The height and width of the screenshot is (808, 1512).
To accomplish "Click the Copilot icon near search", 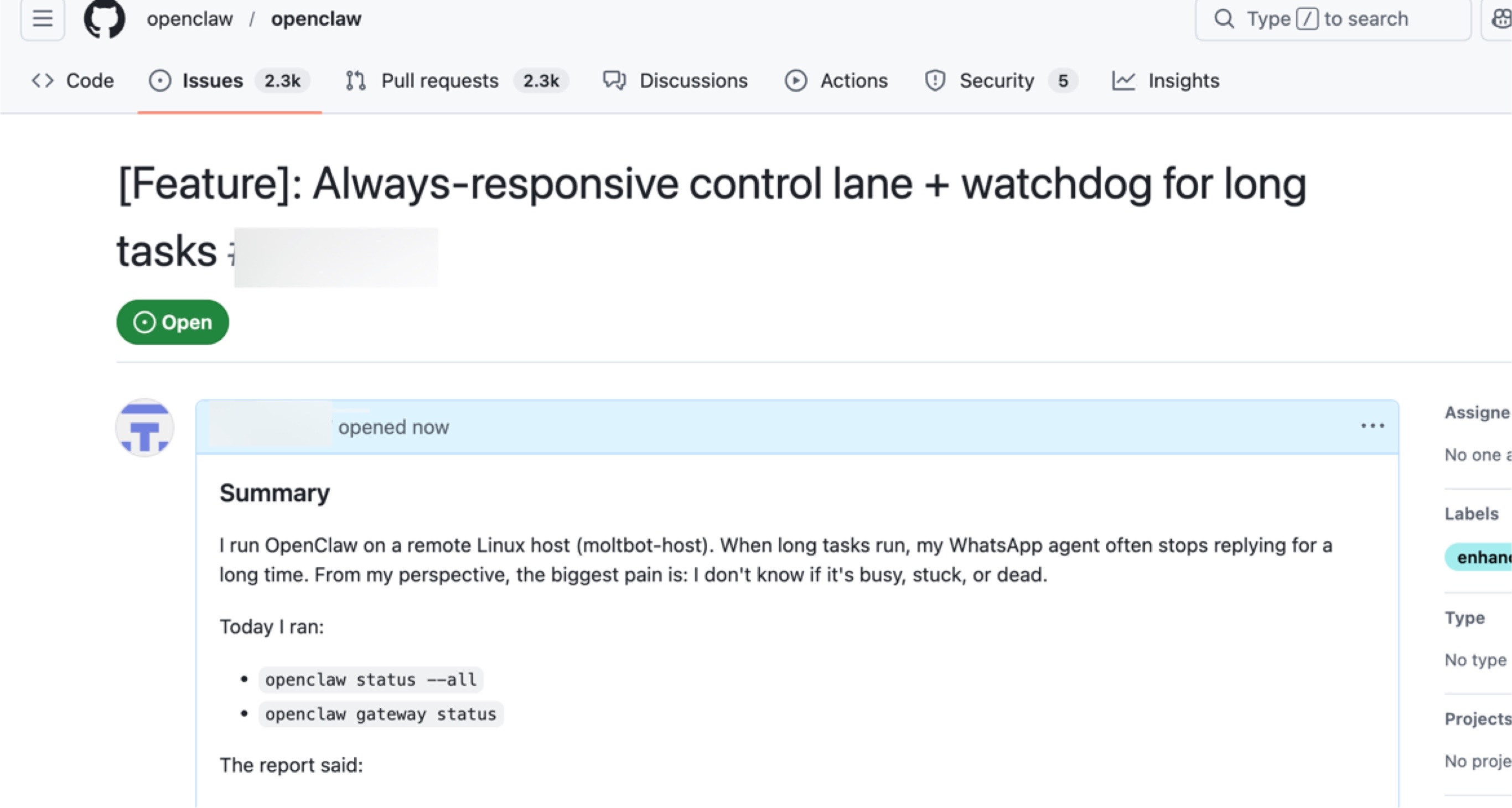I will [x=1500, y=19].
